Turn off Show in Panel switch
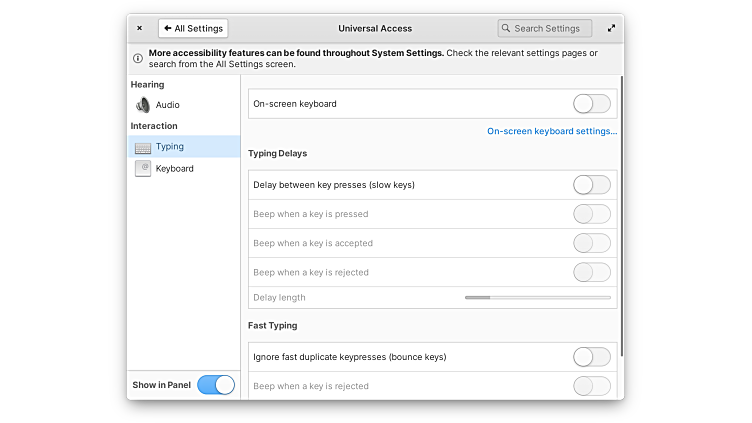This screenshot has height=423, width=752. (216, 385)
